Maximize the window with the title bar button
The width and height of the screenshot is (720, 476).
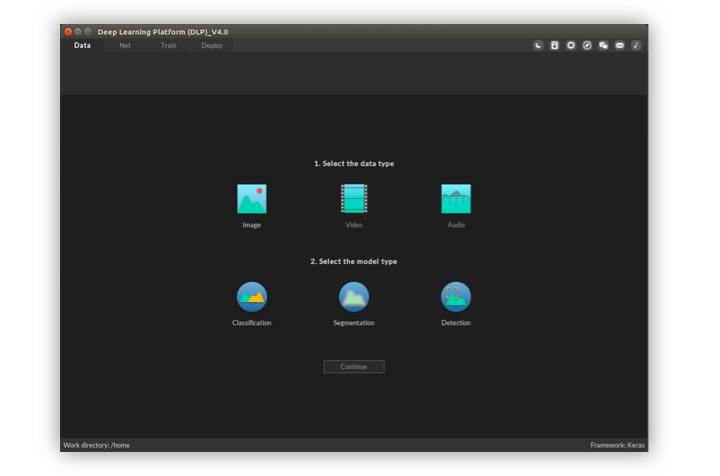pos(88,32)
